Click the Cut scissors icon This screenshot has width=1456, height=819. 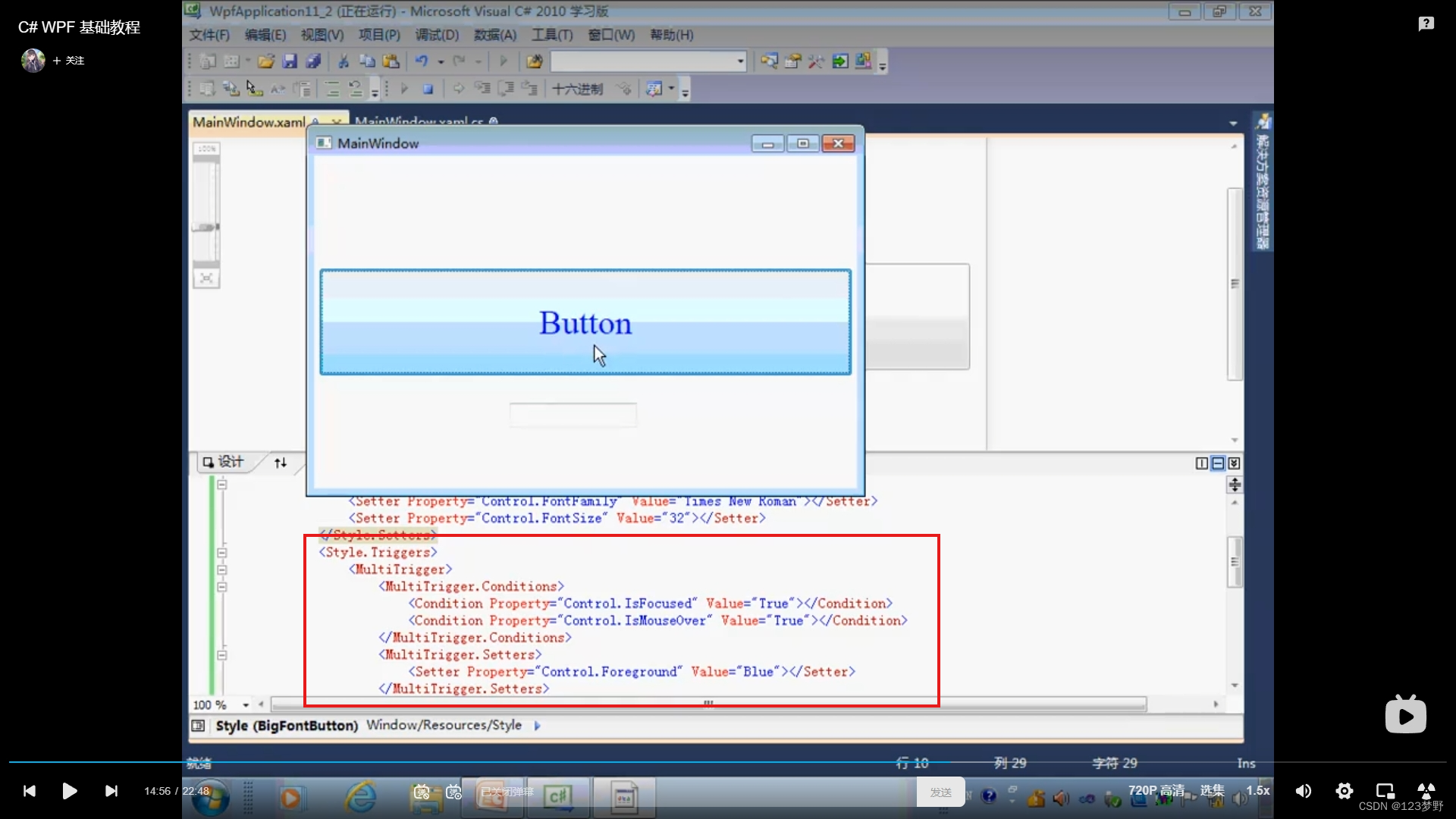[344, 61]
